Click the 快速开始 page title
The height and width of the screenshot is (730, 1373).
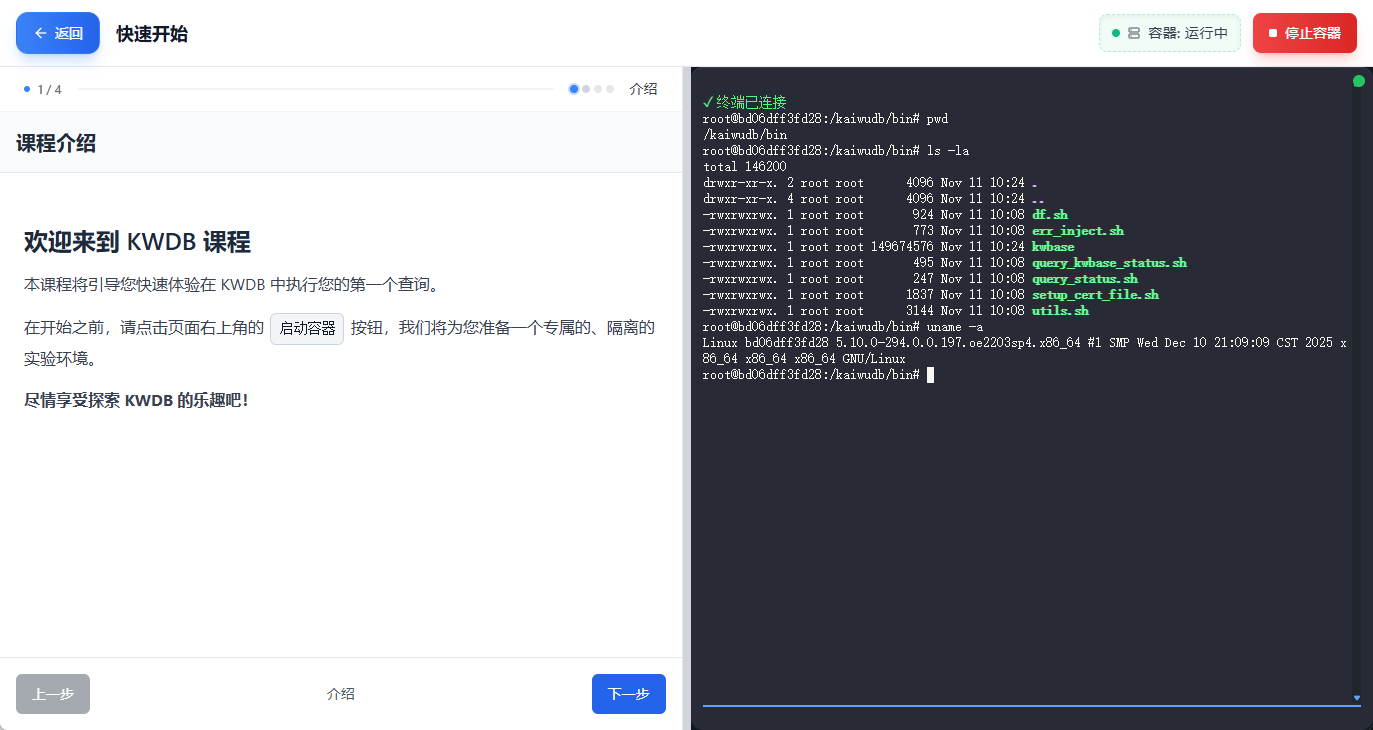point(152,34)
